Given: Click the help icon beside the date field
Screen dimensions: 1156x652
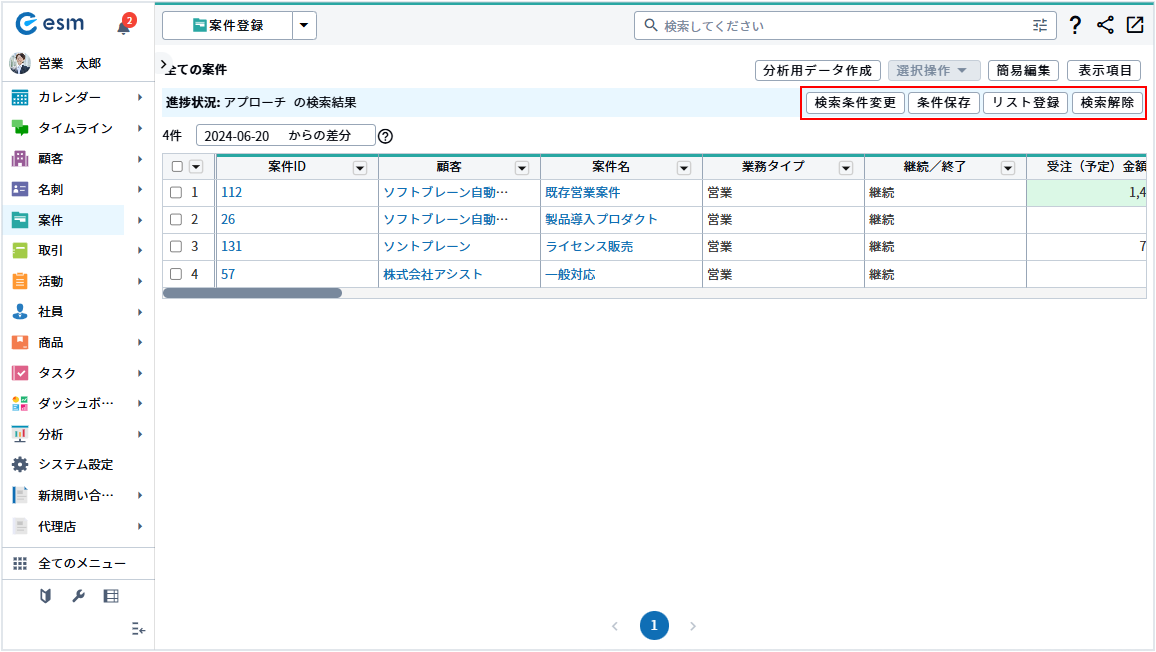Looking at the screenshot, I should tap(385, 136).
